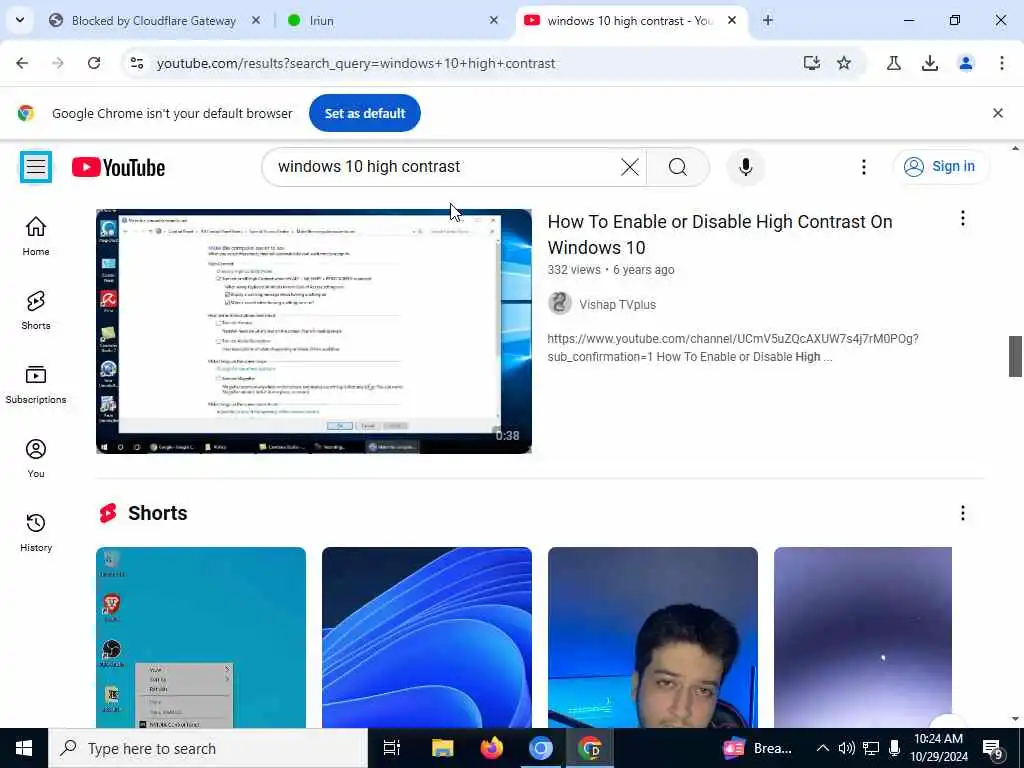
Task: Open the tab search dropdown arrow
Action: coord(20,20)
